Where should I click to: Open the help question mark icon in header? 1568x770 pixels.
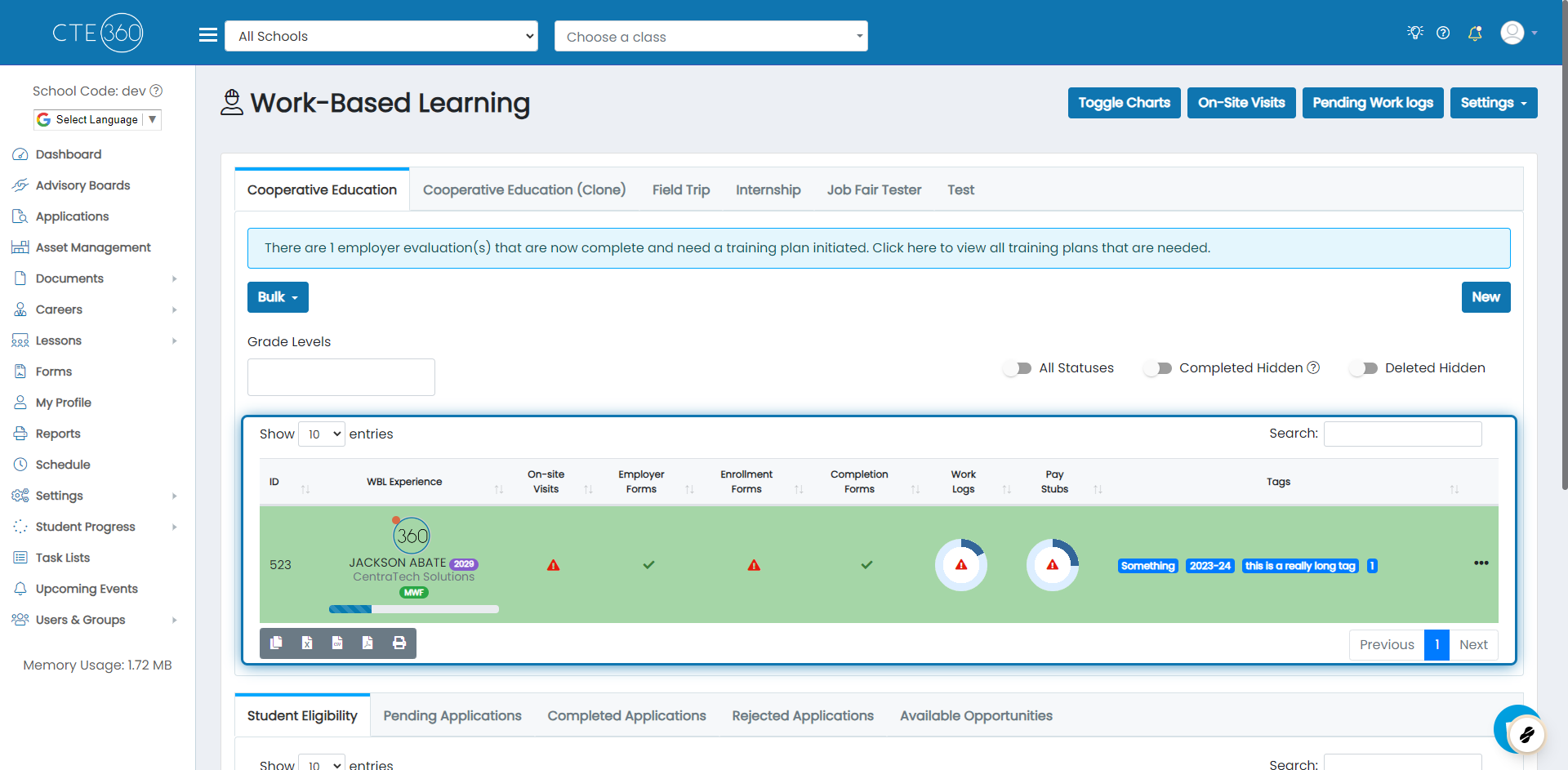pyautogui.click(x=1443, y=33)
